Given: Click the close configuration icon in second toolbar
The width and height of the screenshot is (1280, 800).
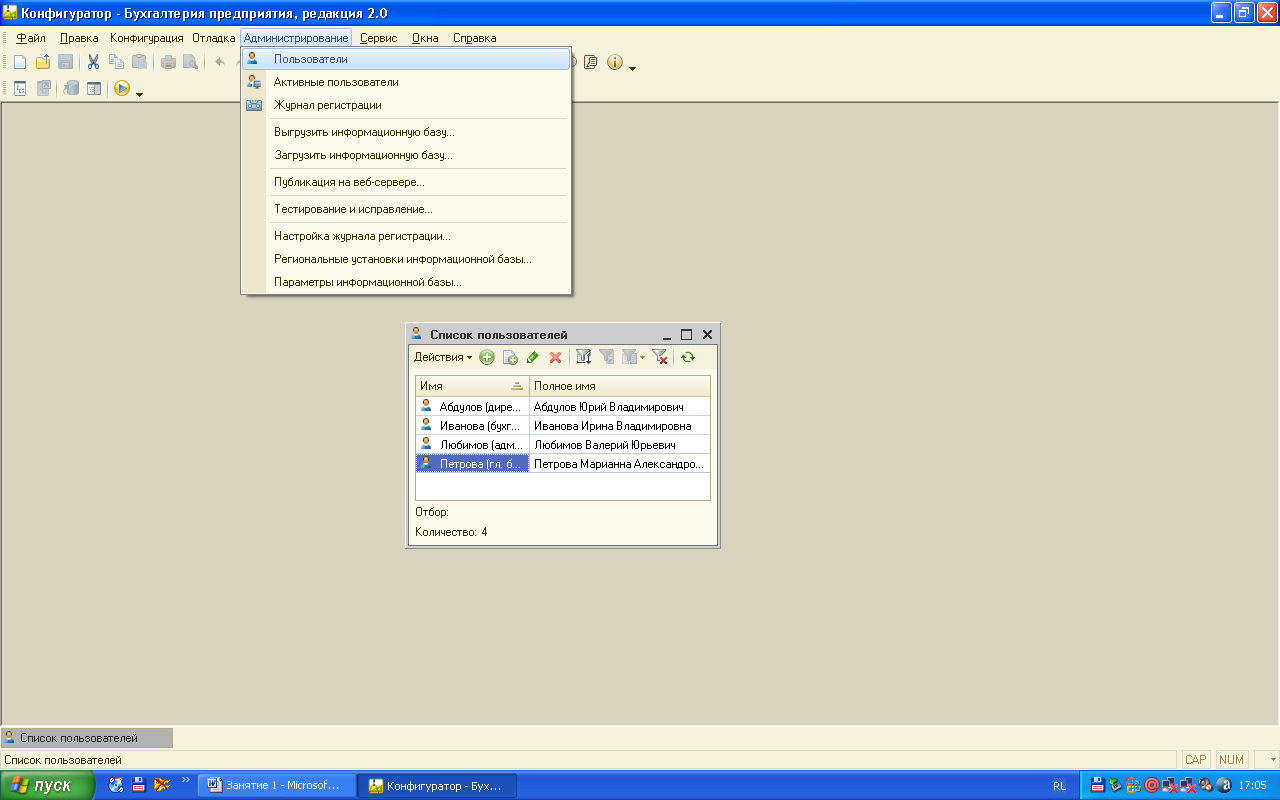Looking at the screenshot, I should tap(43, 88).
